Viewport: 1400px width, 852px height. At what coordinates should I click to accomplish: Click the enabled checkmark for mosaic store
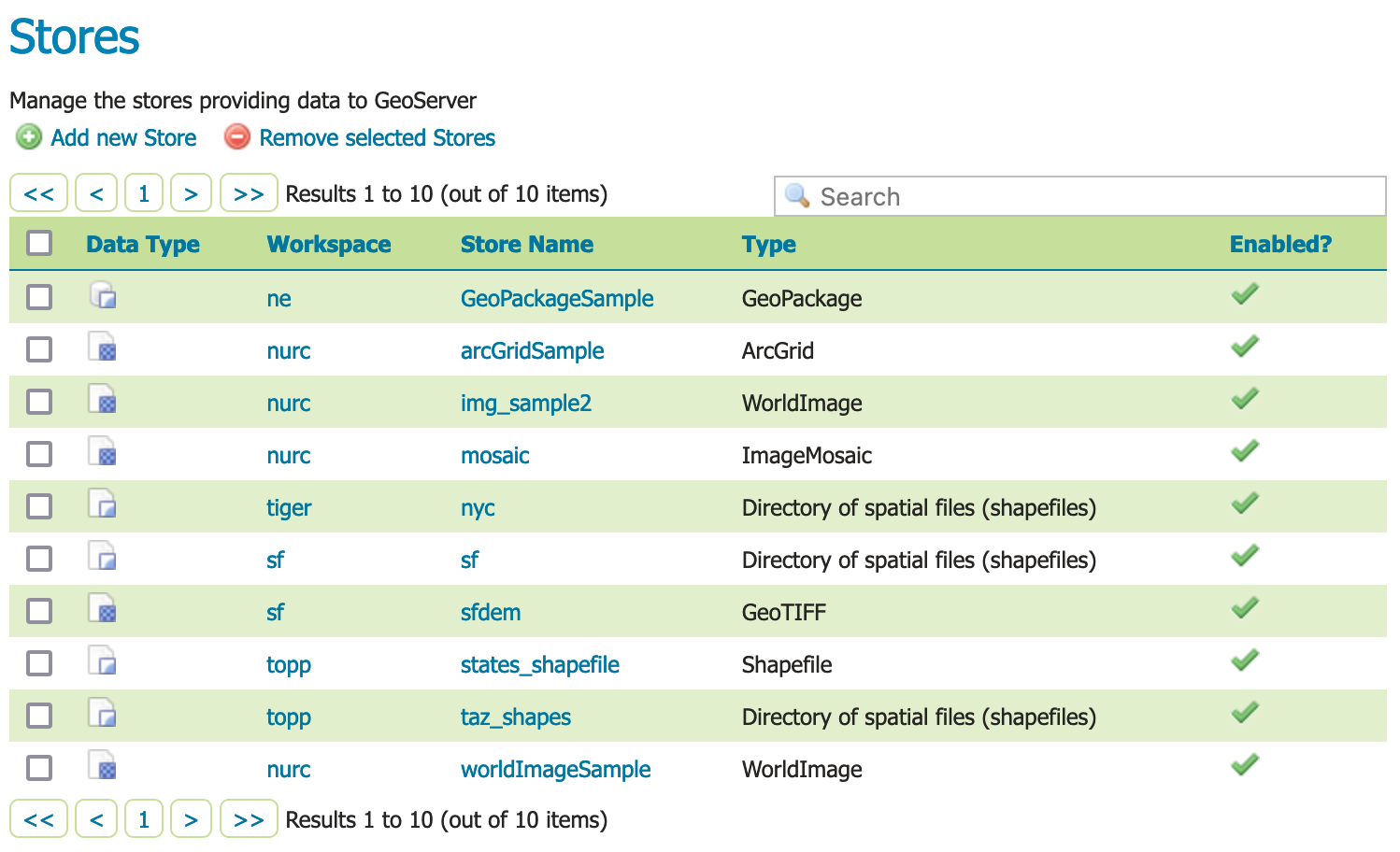click(1245, 452)
